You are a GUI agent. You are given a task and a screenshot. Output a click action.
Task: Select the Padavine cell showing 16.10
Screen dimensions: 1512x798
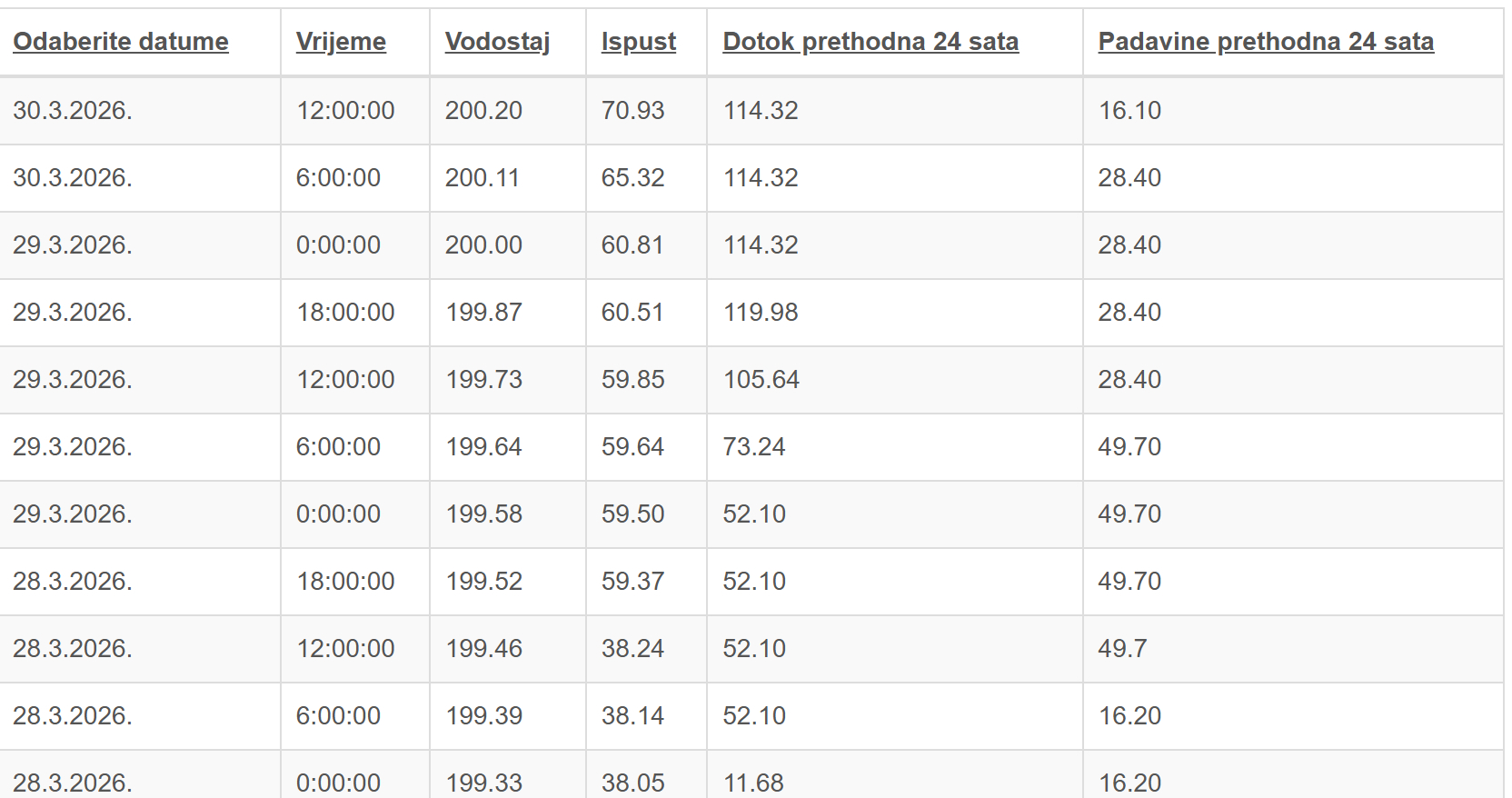(x=1129, y=111)
